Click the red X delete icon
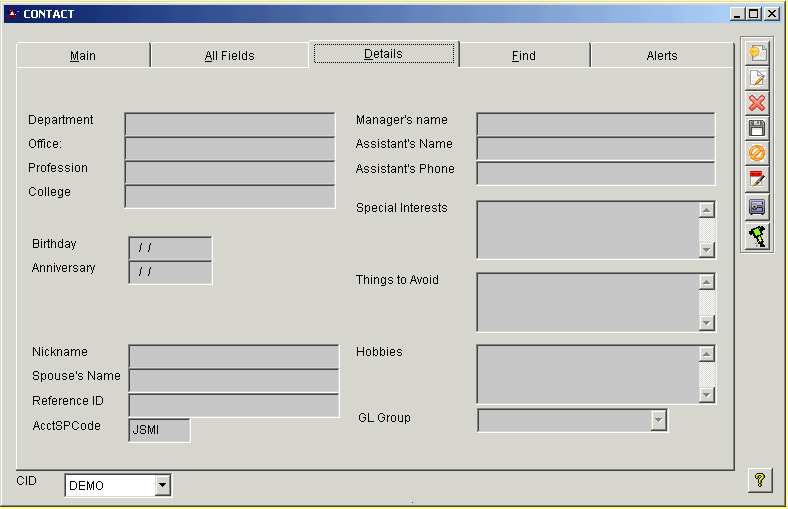 [x=757, y=103]
